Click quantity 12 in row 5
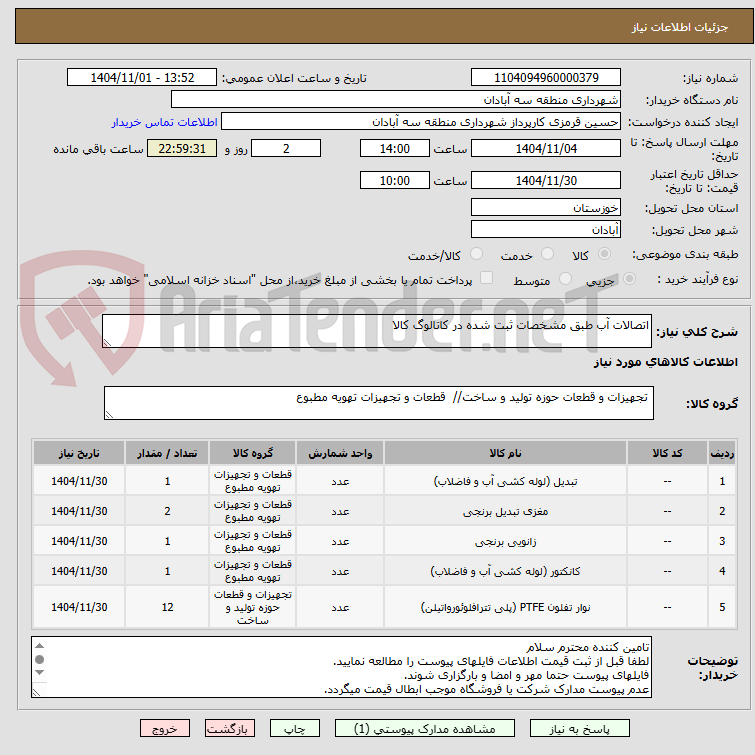The width and height of the screenshot is (755, 755). (167, 608)
